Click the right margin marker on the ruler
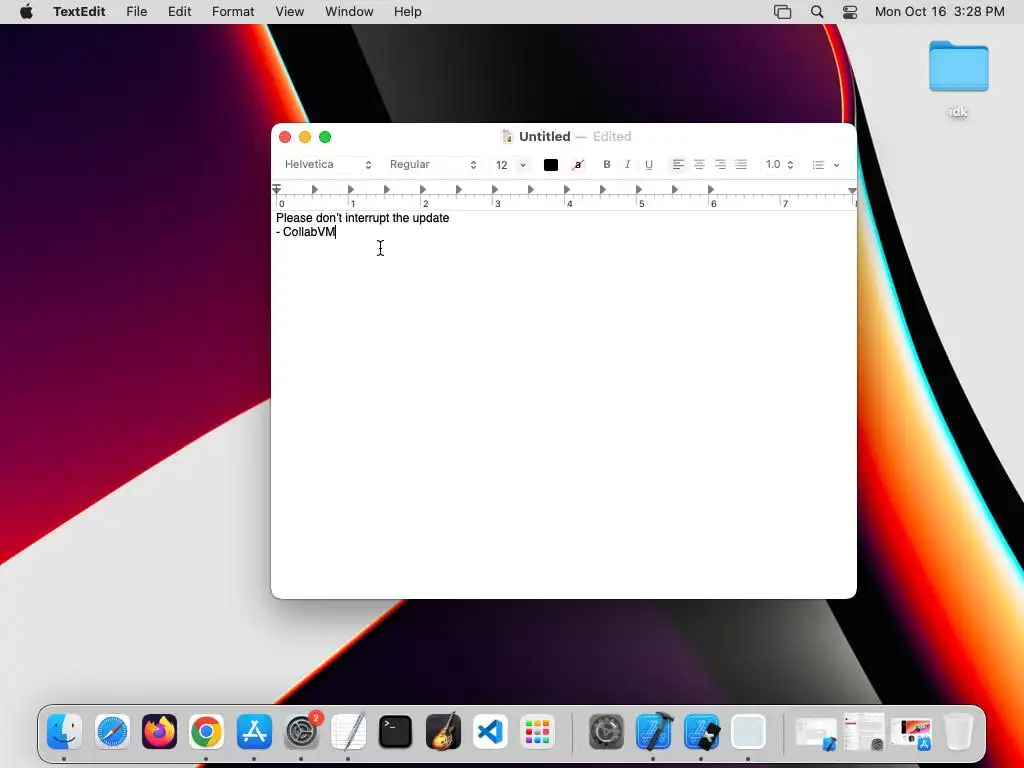 [x=852, y=190]
